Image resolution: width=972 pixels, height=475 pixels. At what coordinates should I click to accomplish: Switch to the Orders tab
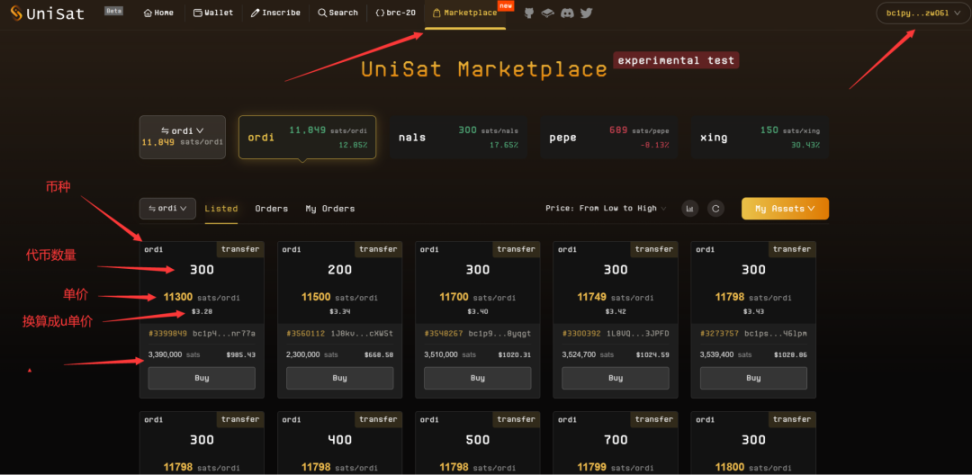click(x=272, y=209)
